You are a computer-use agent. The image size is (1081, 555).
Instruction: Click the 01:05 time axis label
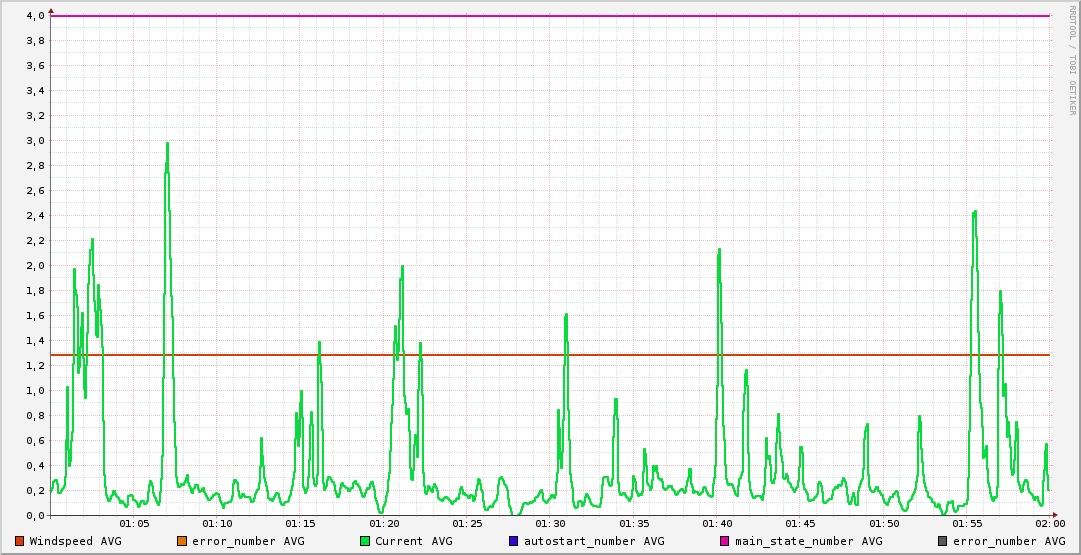[x=134, y=523]
